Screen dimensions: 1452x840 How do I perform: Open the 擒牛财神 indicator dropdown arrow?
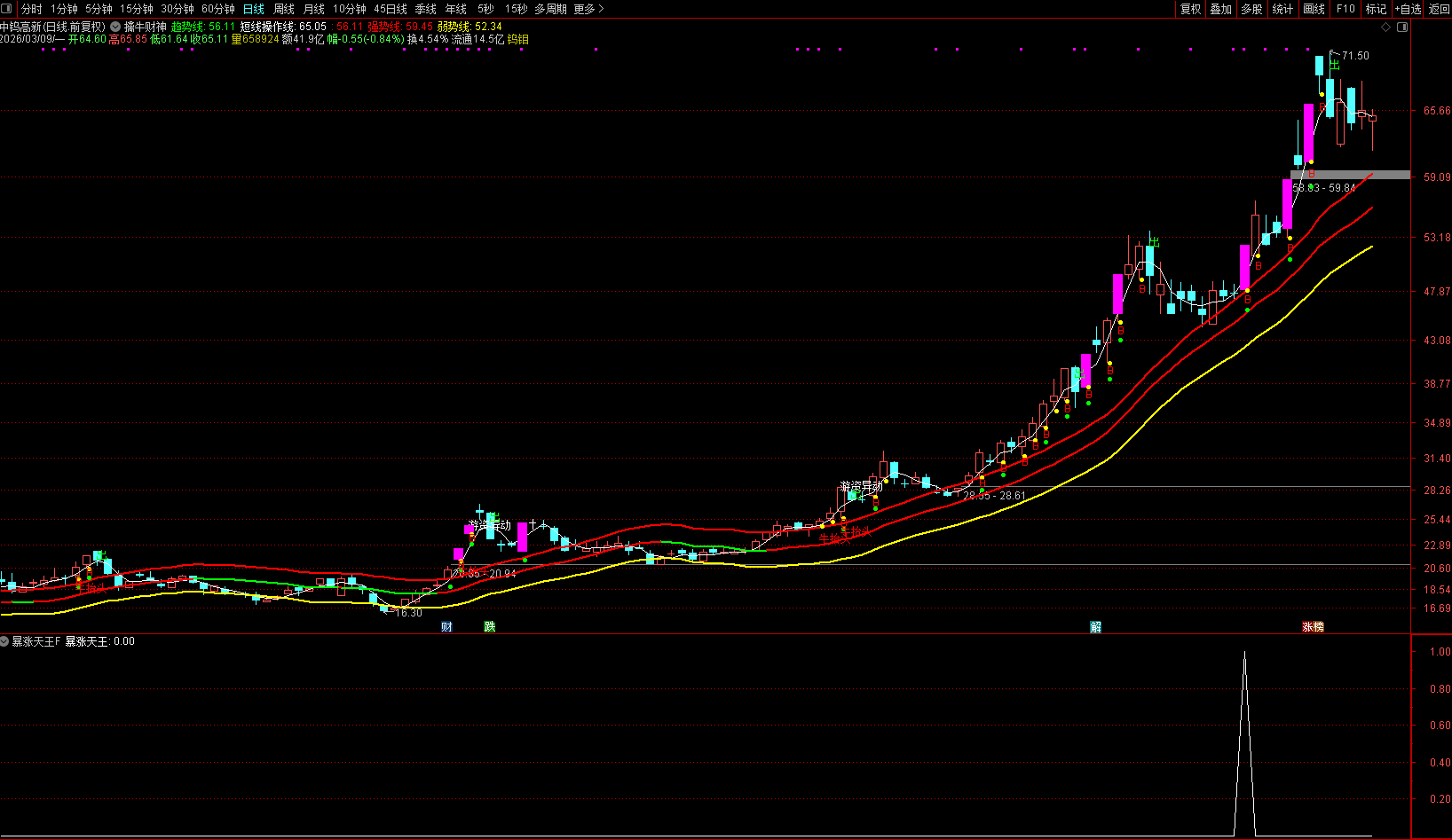coord(115,27)
